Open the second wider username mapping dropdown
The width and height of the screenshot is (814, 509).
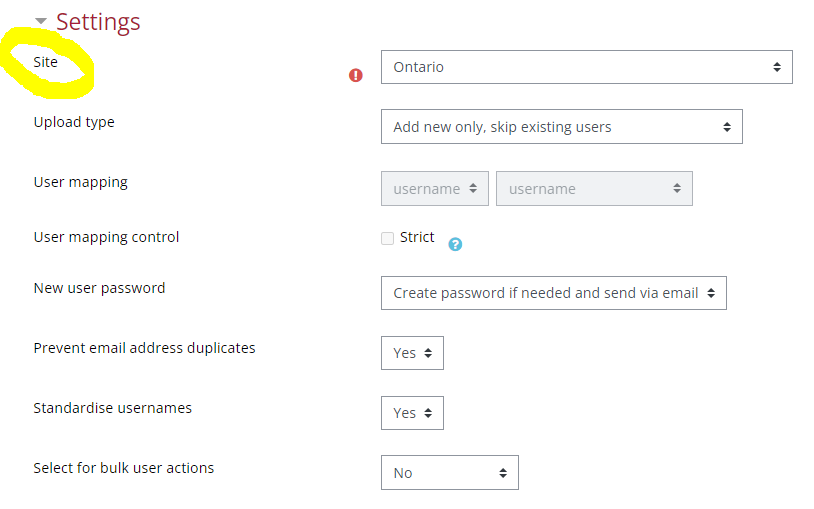click(x=594, y=188)
